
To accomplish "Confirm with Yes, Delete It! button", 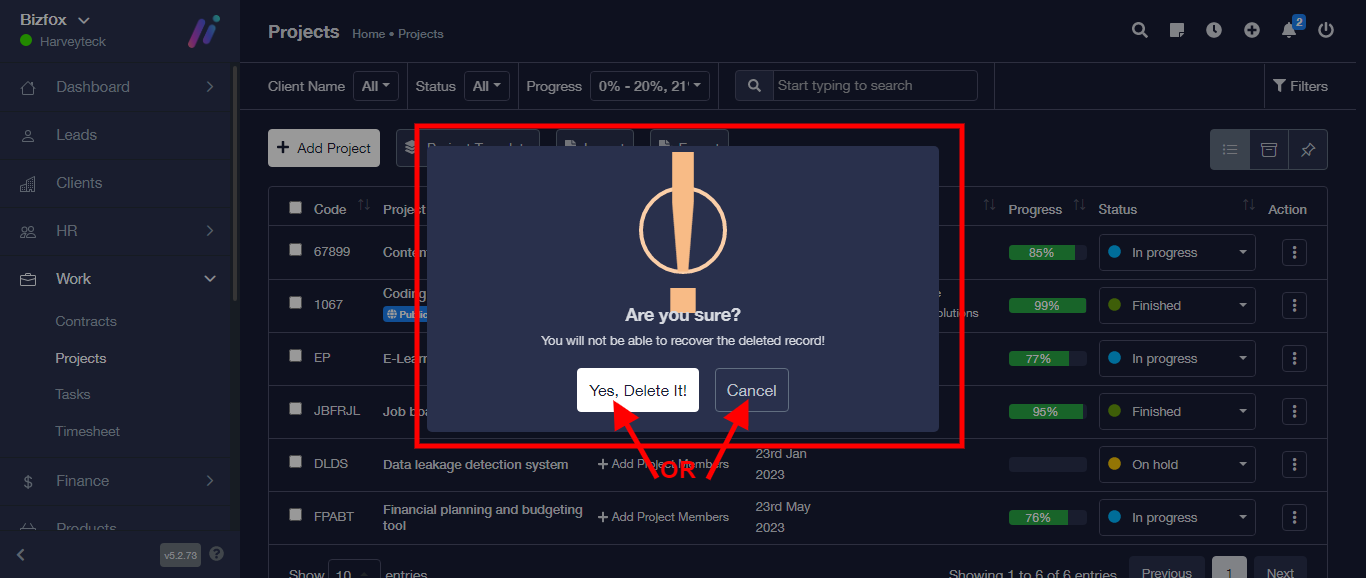I will 638,390.
